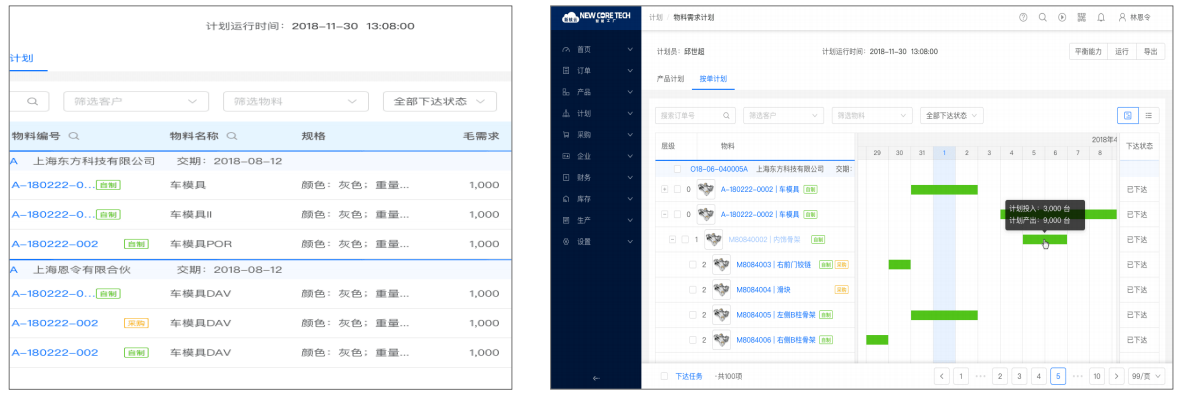The height and width of the screenshot is (395, 1179).
Task: Click the 平衡能力 button
Action: point(1088,51)
